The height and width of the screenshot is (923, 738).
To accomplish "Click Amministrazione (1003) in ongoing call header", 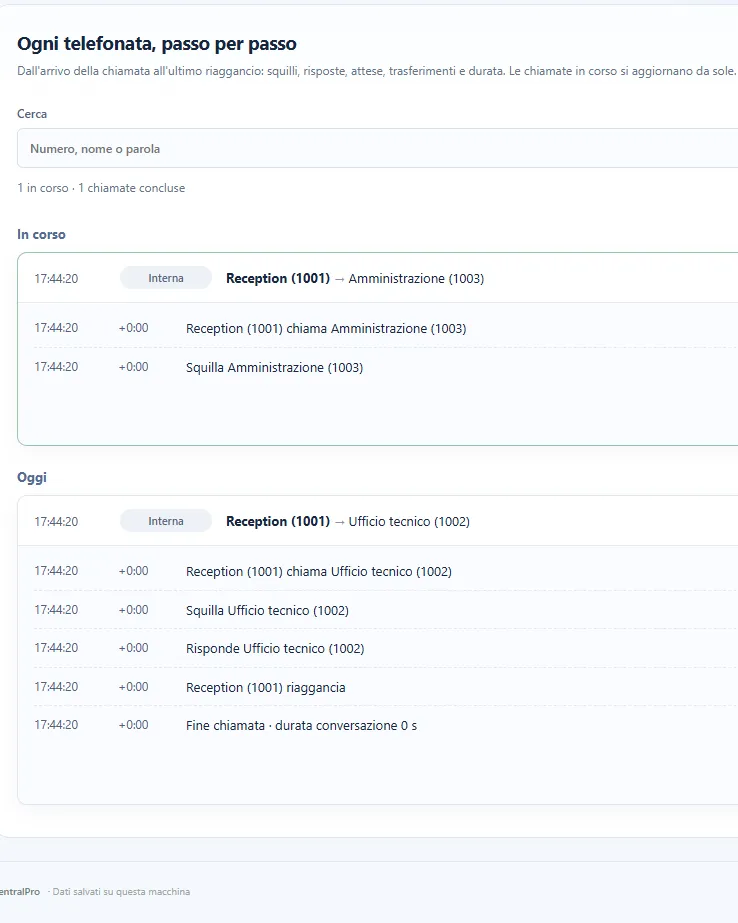I will click(x=416, y=278).
